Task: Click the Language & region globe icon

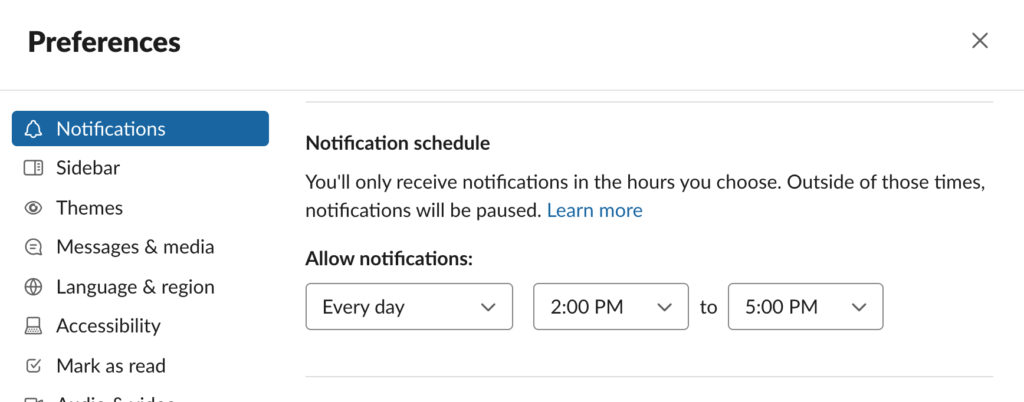Action: click(33, 287)
